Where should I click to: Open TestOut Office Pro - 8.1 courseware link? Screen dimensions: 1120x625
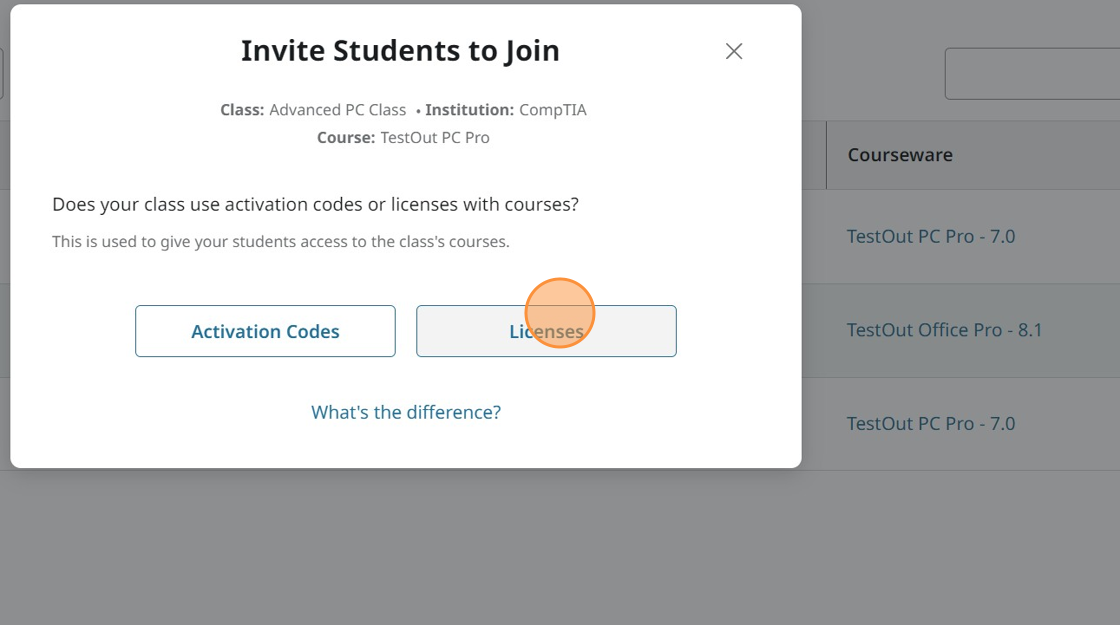tap(944, 330)
